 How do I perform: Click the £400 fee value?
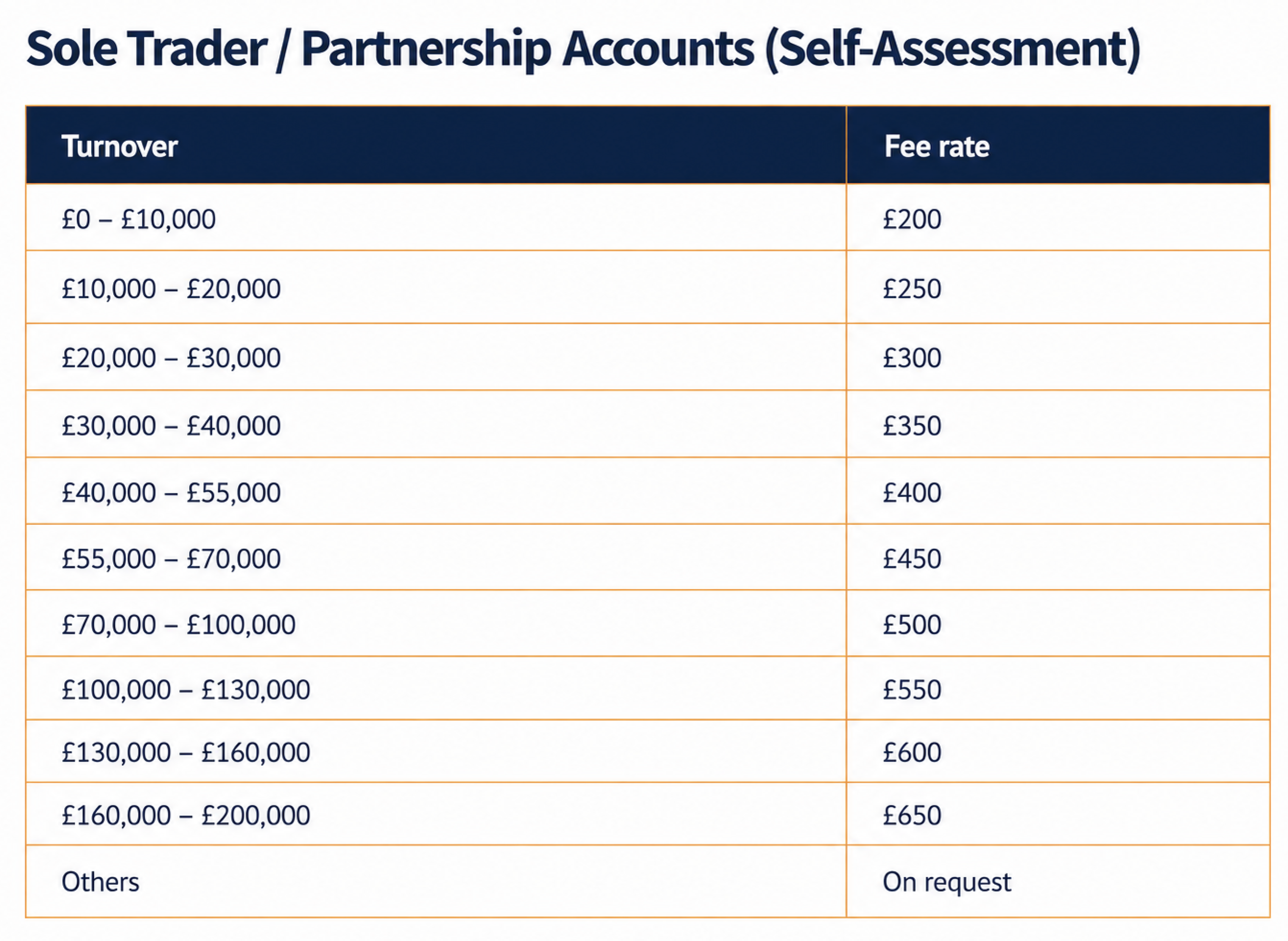911,492
